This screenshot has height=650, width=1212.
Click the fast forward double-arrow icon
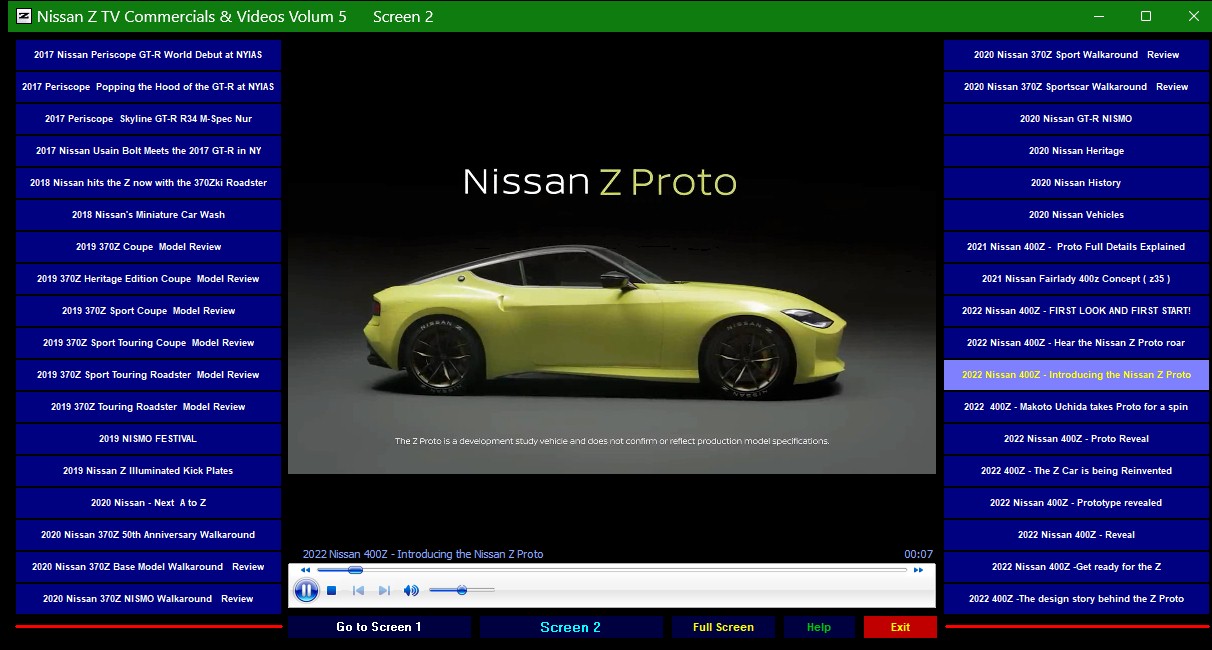click(917, 570)
